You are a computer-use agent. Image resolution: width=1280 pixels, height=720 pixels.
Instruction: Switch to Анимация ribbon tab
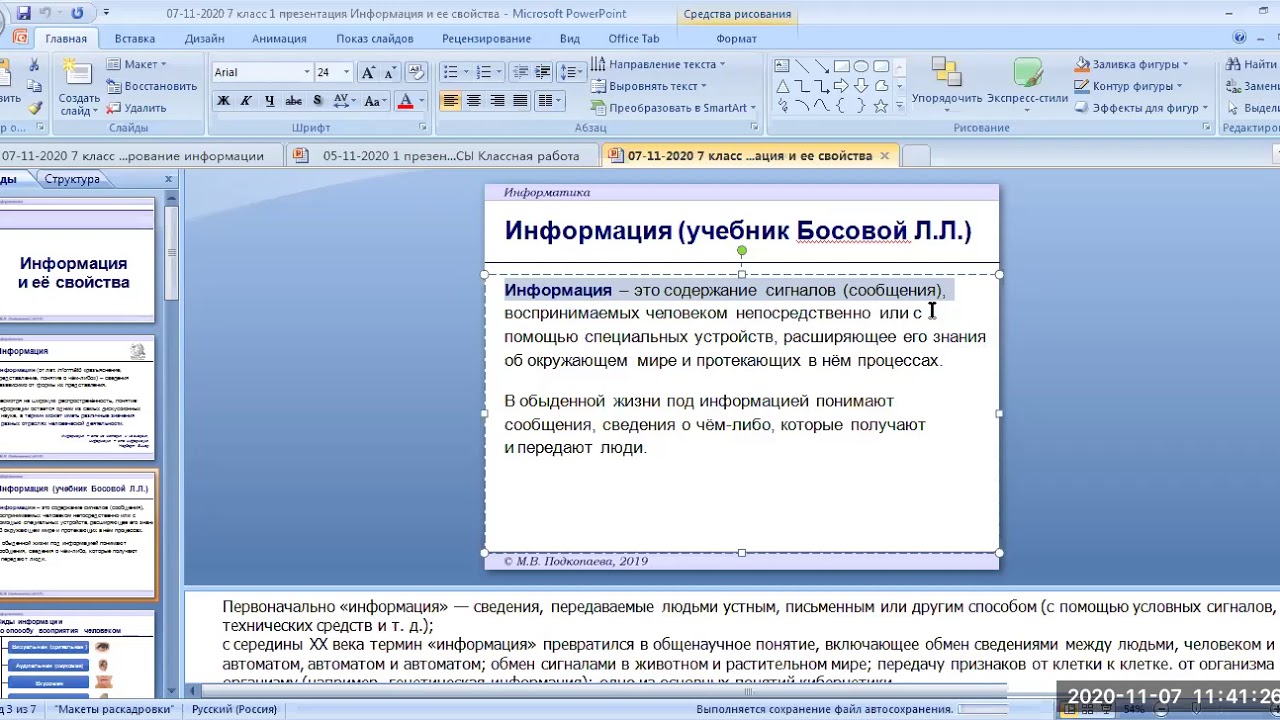280,39
